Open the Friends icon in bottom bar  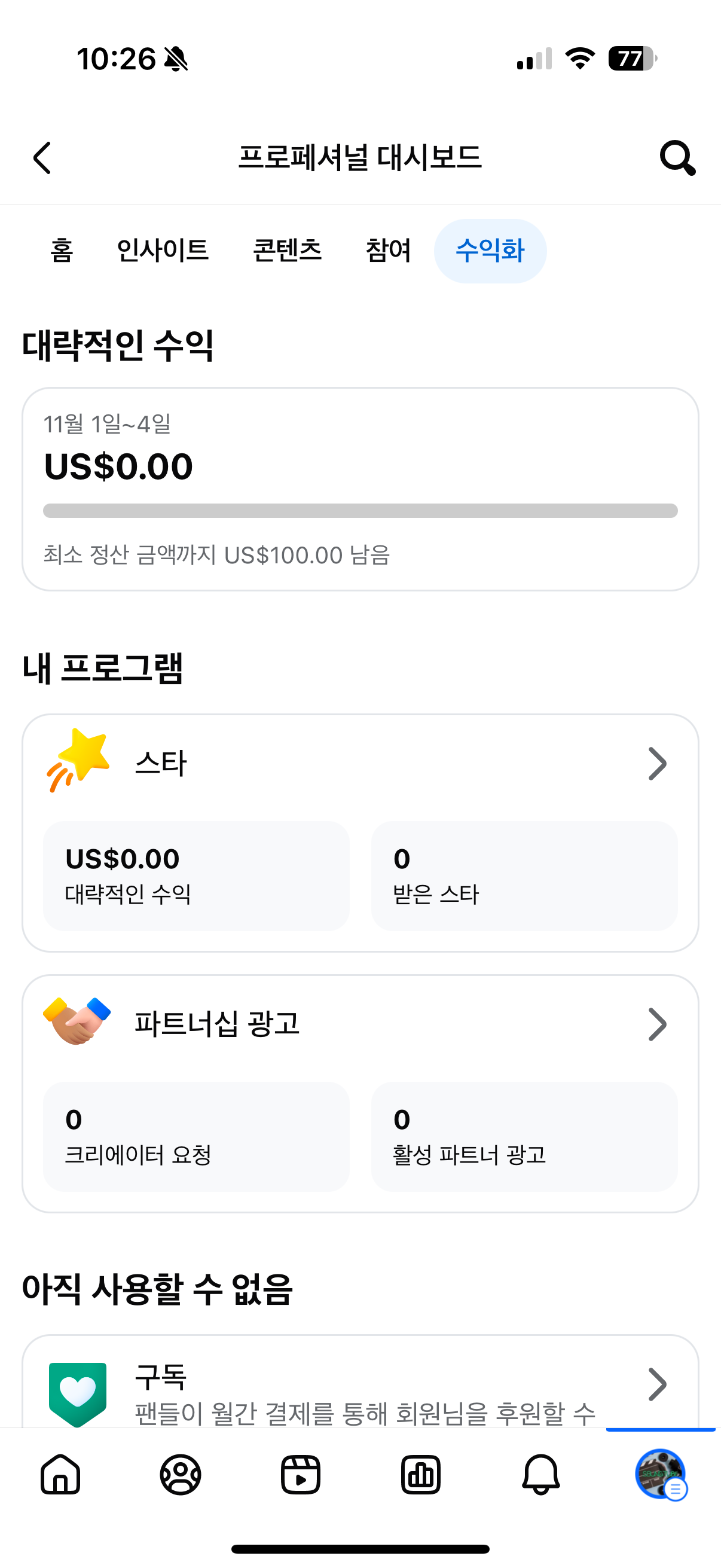pos(180,1474)
